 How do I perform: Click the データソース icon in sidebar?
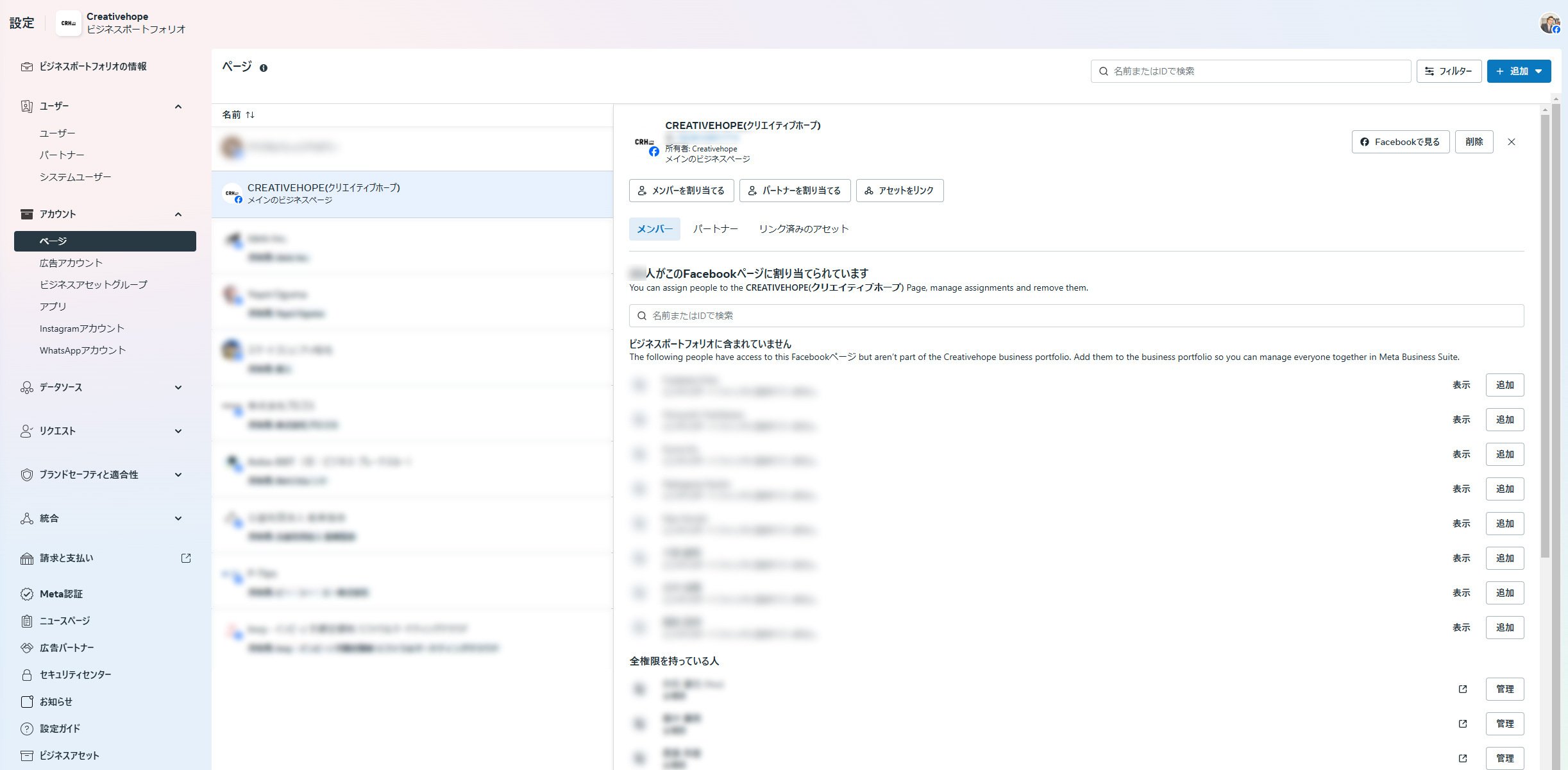pyautogui.click(x=27, y=388)
